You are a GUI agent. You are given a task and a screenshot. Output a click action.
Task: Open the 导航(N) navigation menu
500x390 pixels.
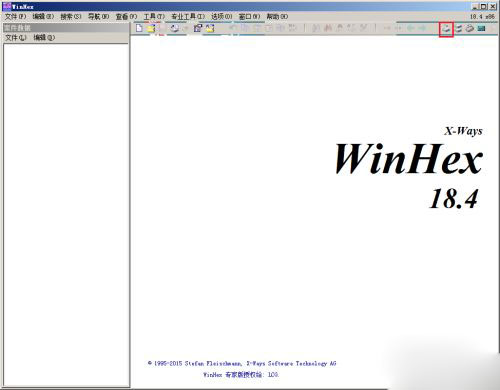[98, 16]
